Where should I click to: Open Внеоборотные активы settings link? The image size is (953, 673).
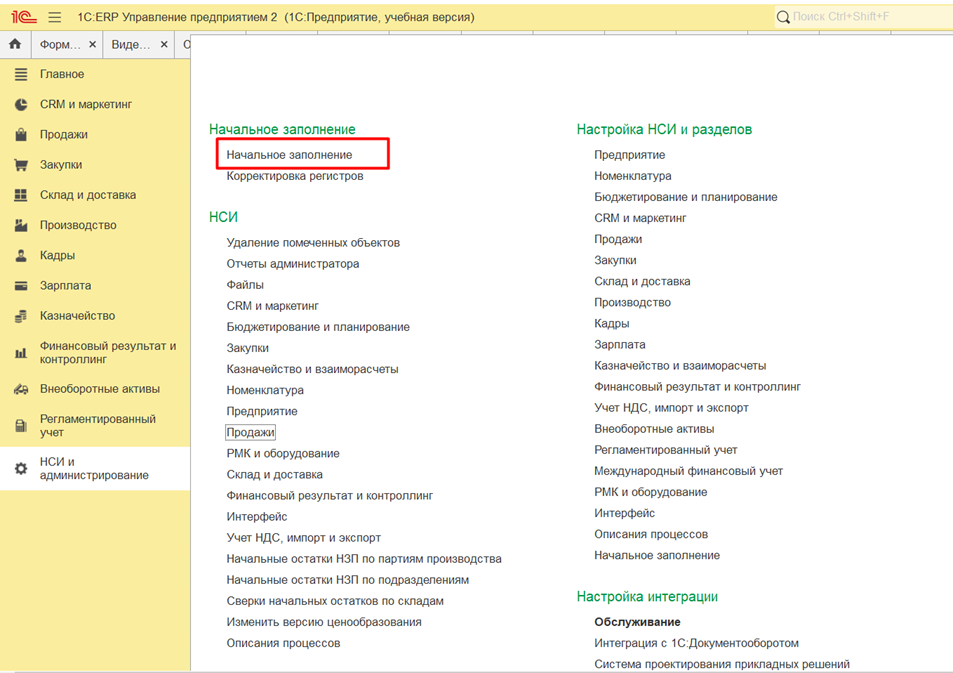[654, 429]
